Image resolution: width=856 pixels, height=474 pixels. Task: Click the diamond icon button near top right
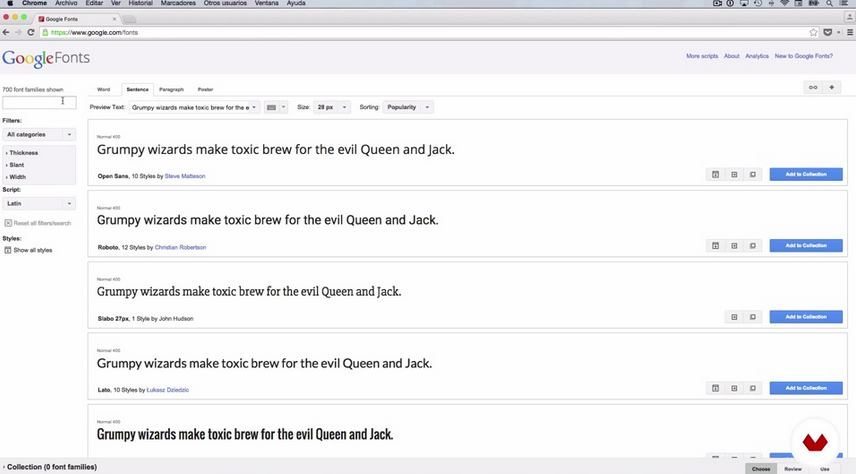pos(831,87)
